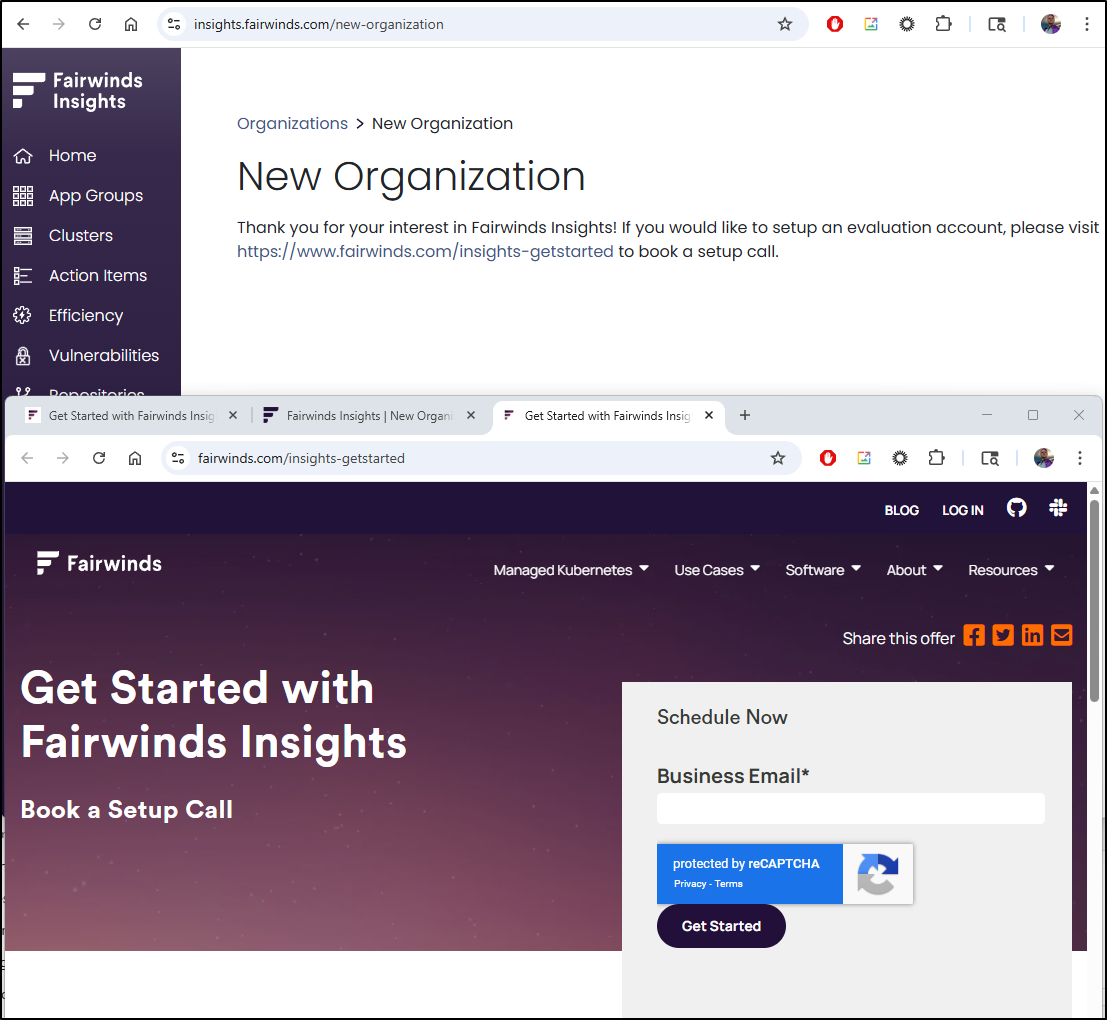Select Efficiency in the sidebar
1107x1020 pixels.
point(85,316)
